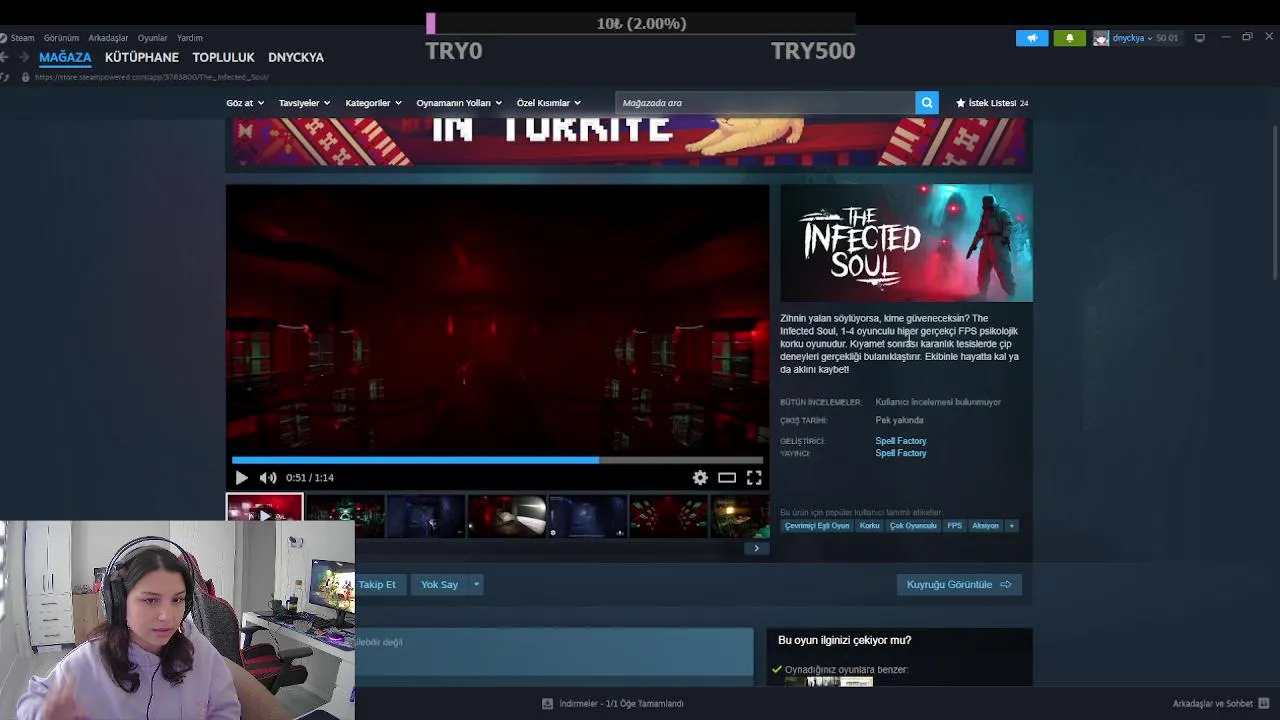Click the promotional banner at top

pyautogui.click(x=629, y=142)
